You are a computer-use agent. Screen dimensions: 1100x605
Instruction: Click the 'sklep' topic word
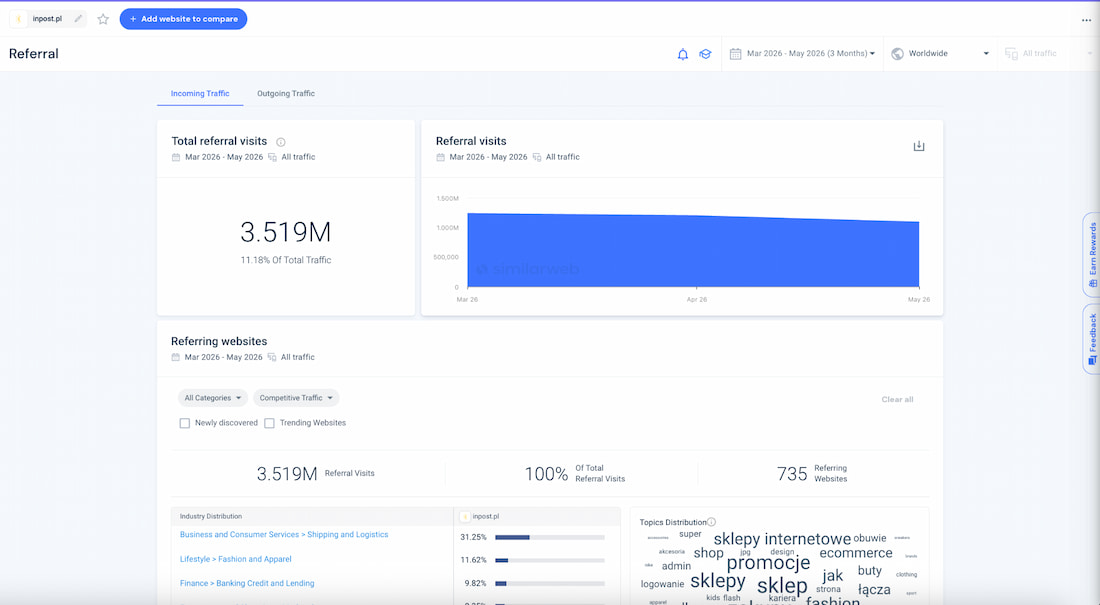point(782,585)
